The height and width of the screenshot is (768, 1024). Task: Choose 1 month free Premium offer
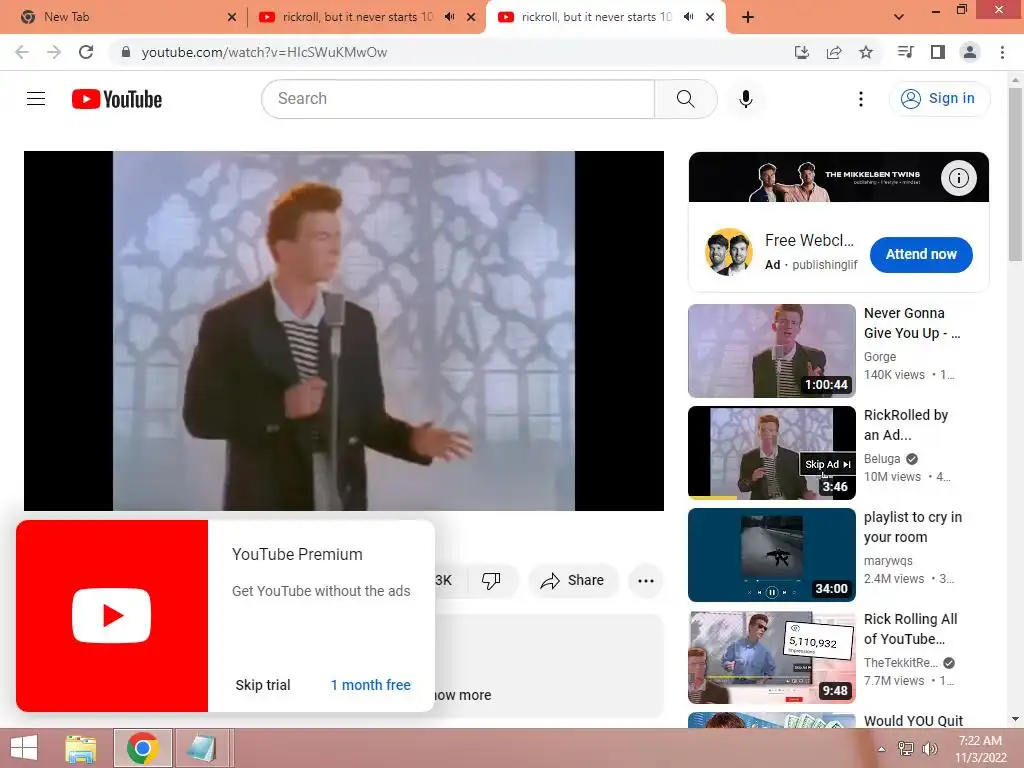click(x=370, y=685)
